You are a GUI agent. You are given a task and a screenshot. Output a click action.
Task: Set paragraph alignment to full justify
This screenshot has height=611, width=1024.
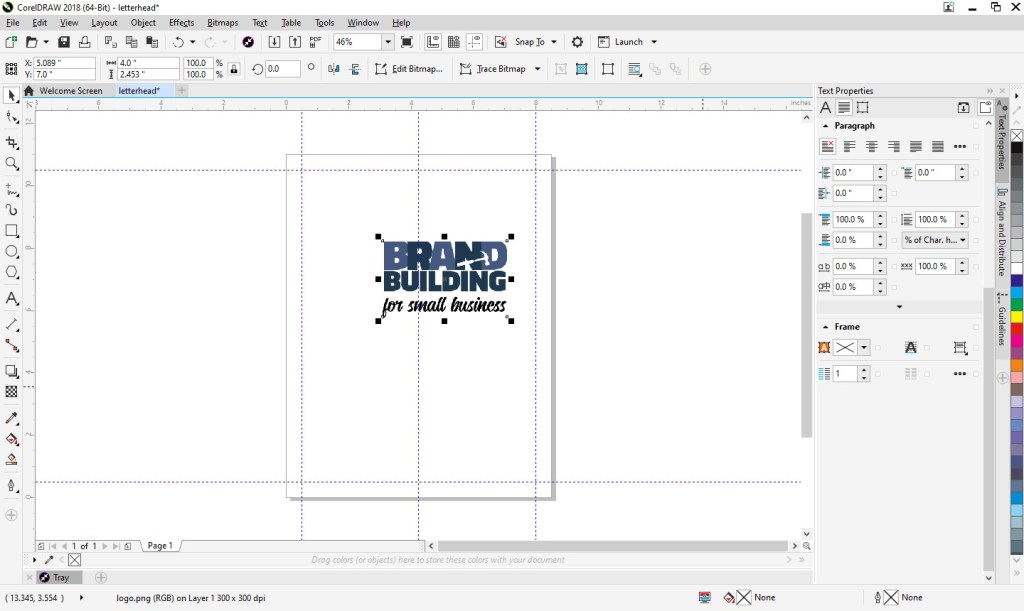(916, 147)
